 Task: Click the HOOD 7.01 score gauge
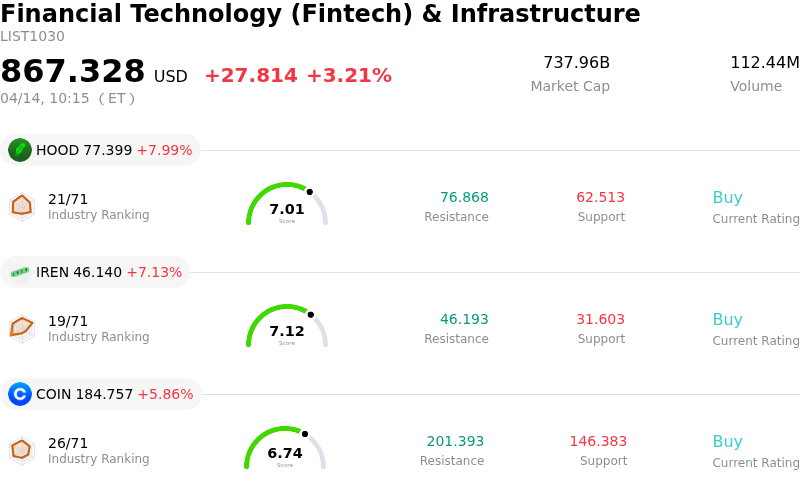click(x=287, y=205)
